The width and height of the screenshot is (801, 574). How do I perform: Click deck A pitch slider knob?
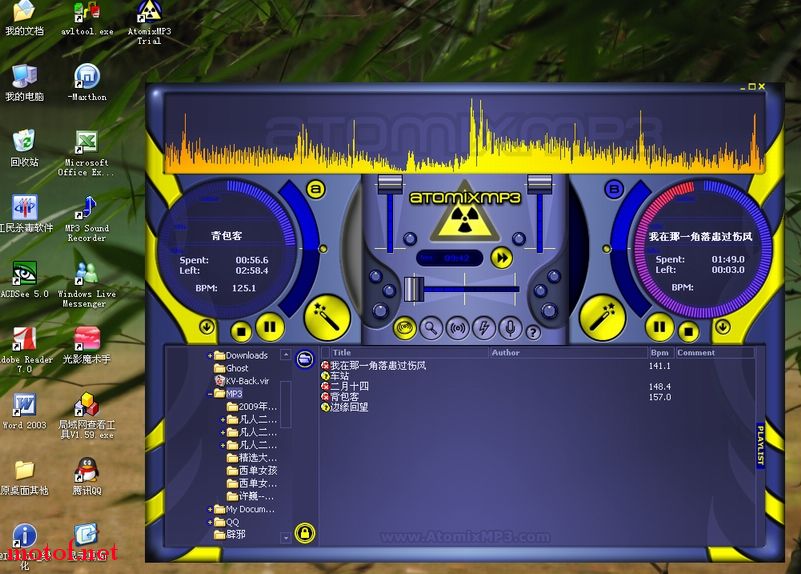(x=323, y=249)
